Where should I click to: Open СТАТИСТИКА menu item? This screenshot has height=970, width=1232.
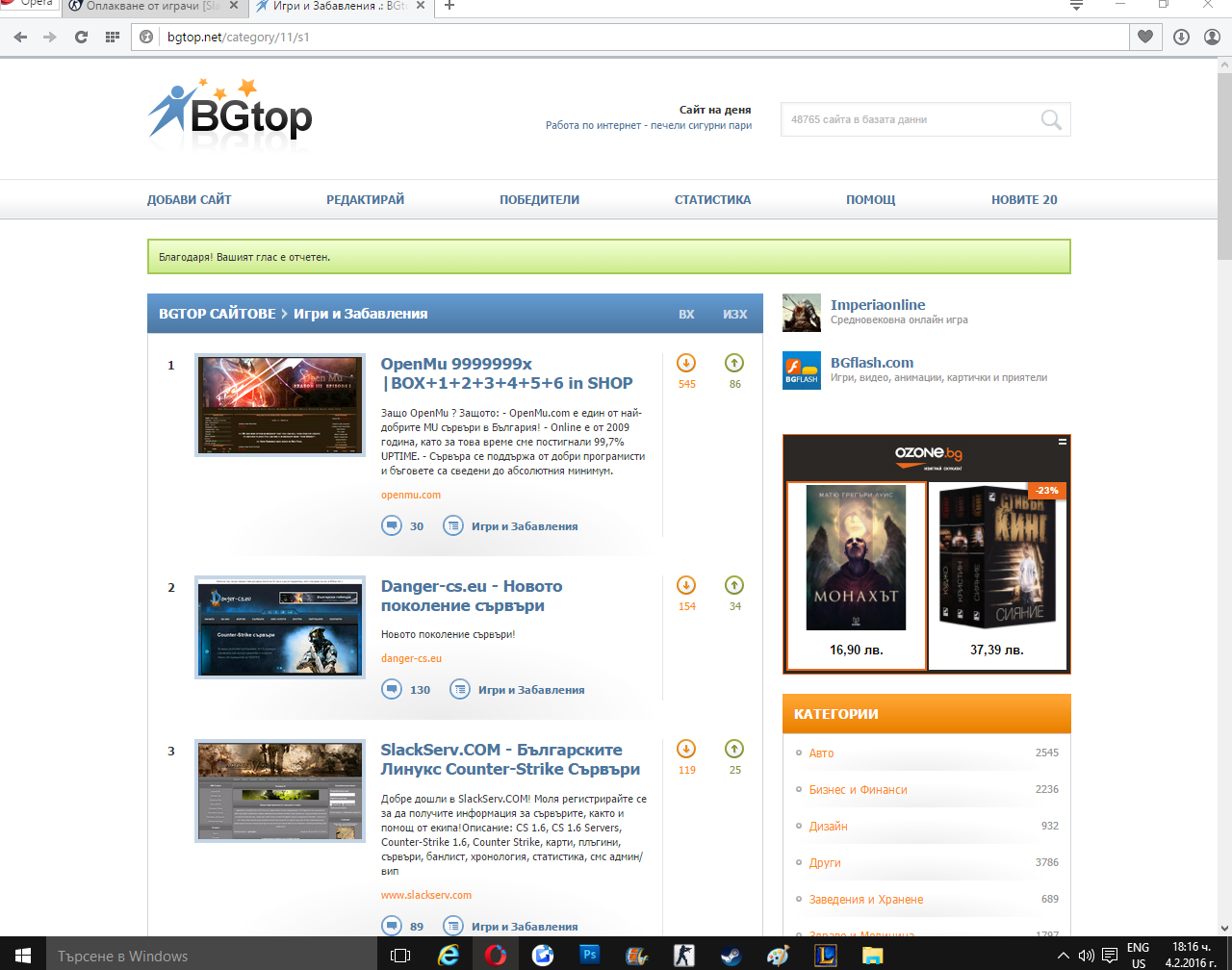pos(712,200)
